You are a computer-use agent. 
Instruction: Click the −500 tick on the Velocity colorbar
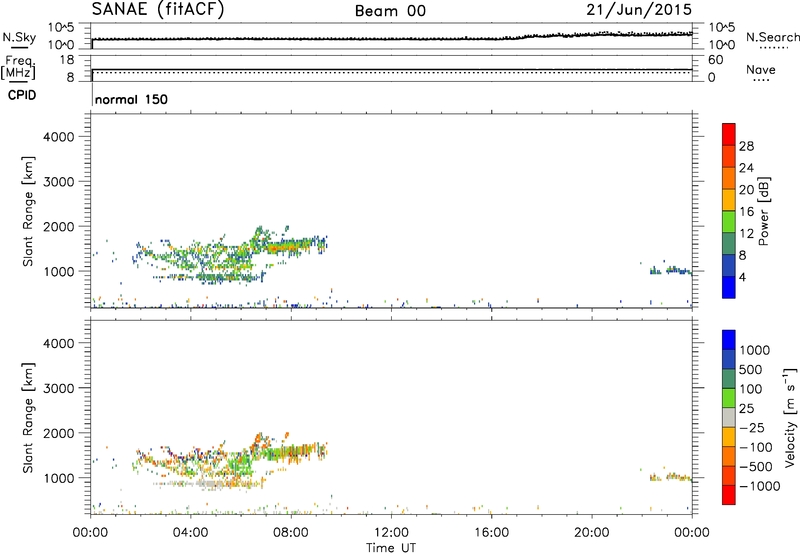tap(756, 466)
